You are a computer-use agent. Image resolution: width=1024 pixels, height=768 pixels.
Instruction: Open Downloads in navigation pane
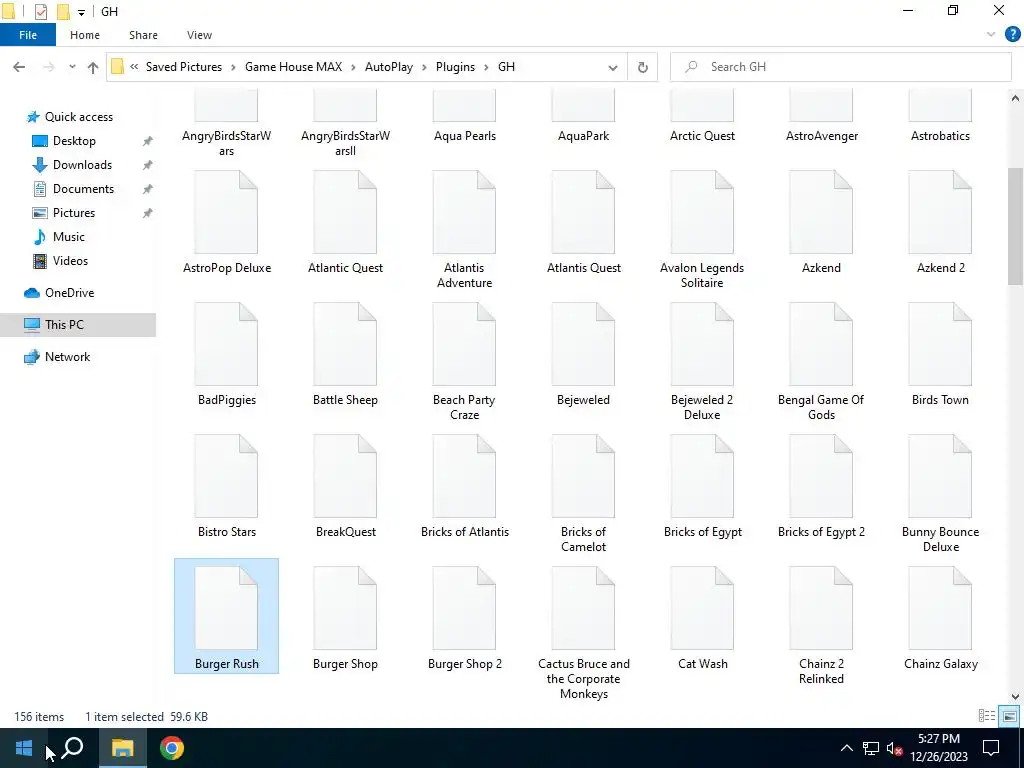(82, 165)
